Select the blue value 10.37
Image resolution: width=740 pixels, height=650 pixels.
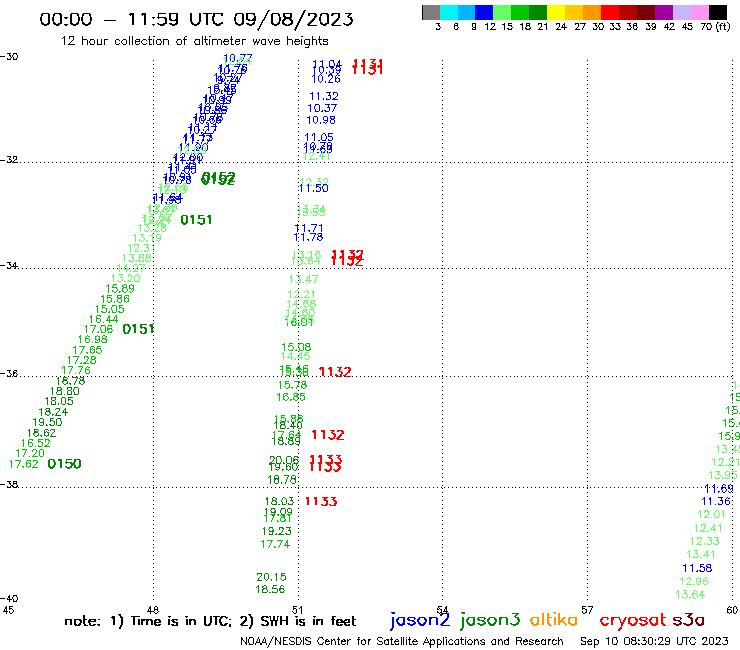(322, 108)
